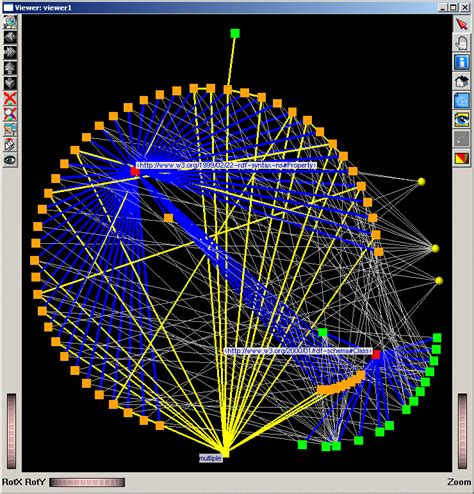Click the up double-arrow navigation icon
Viewport: 474px width, 494px height.
click(10, 68)
